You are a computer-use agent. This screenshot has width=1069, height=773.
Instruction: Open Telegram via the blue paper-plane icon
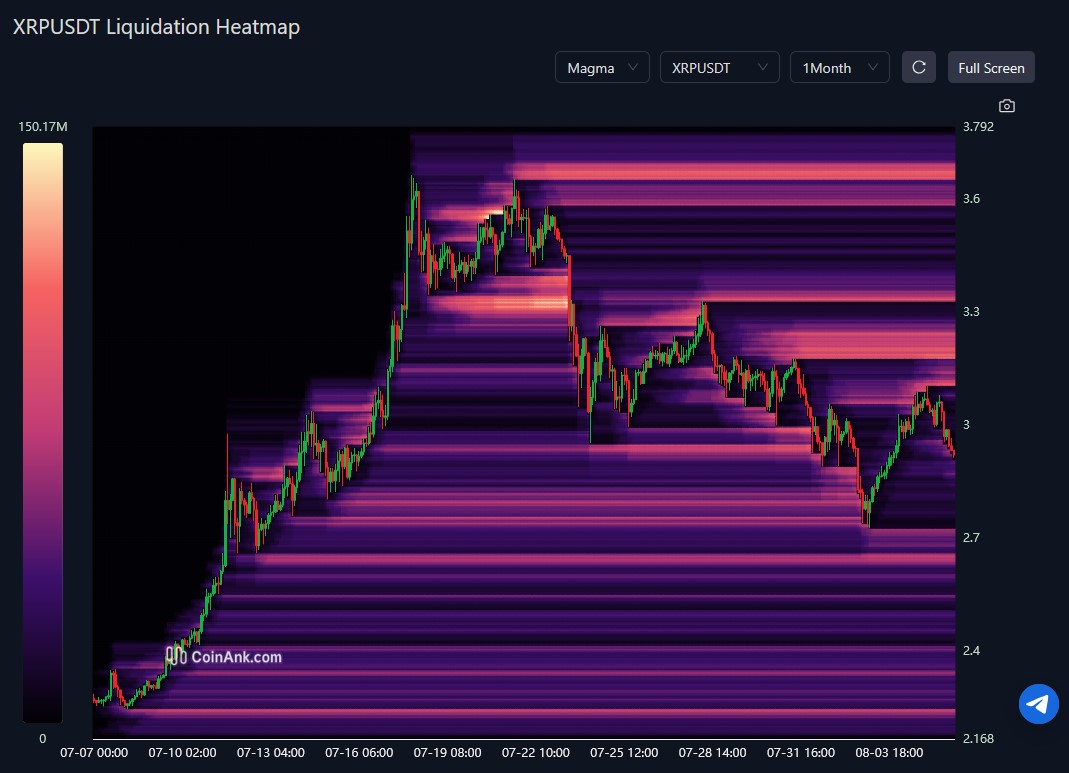[x=1038, y=703]
